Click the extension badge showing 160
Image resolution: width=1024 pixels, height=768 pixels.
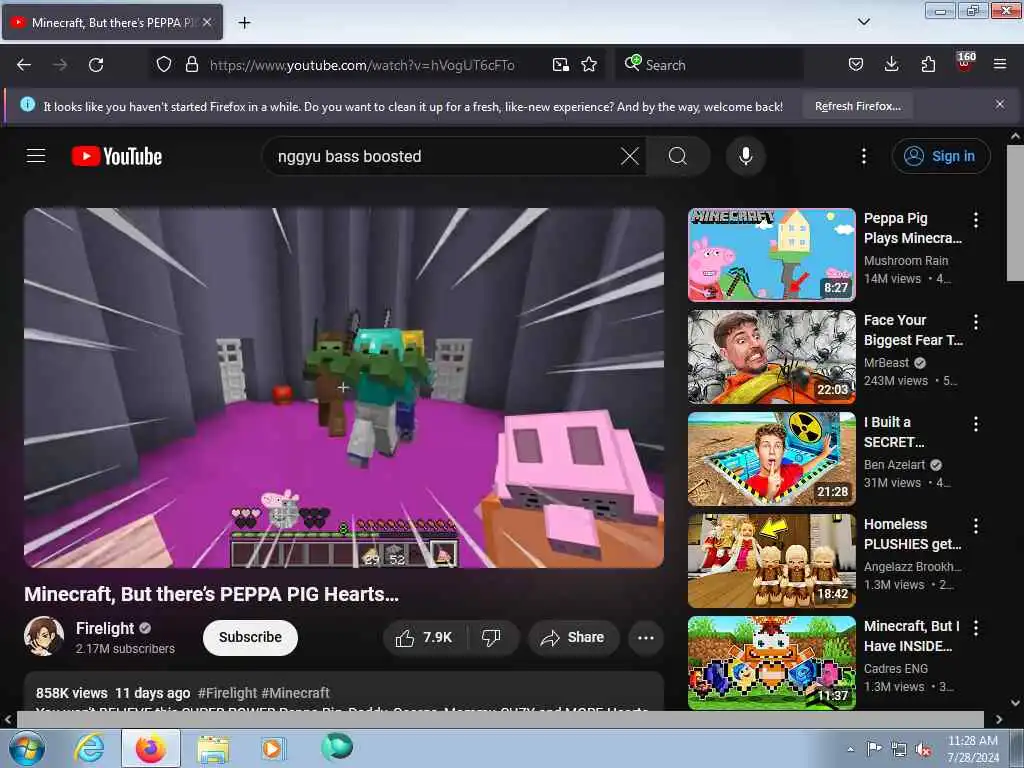tap(965, 62)
